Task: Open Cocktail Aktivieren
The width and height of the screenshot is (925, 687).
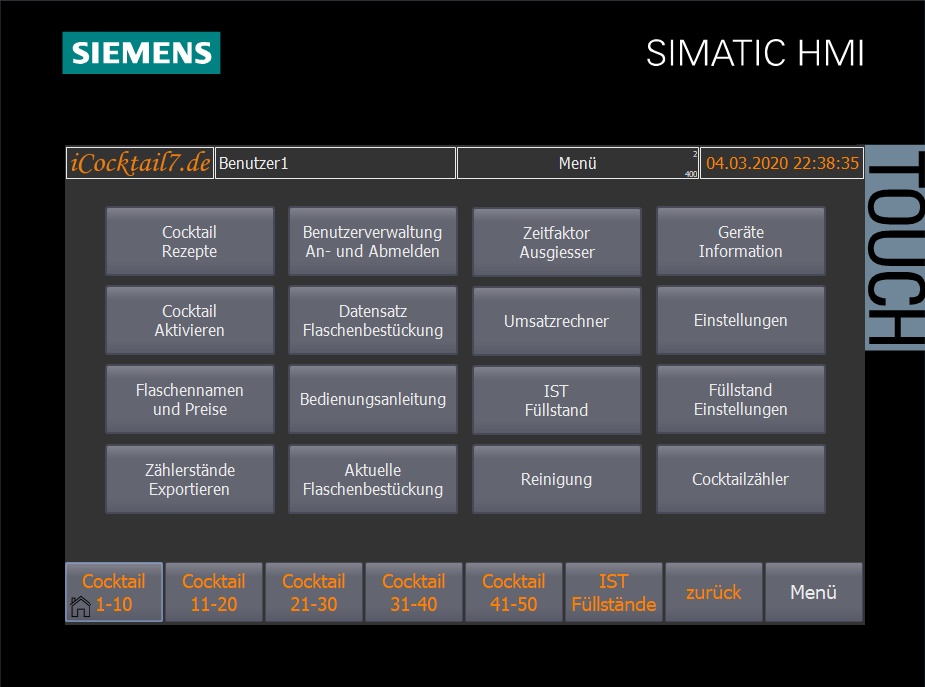Action: click(x=189, y=320)
